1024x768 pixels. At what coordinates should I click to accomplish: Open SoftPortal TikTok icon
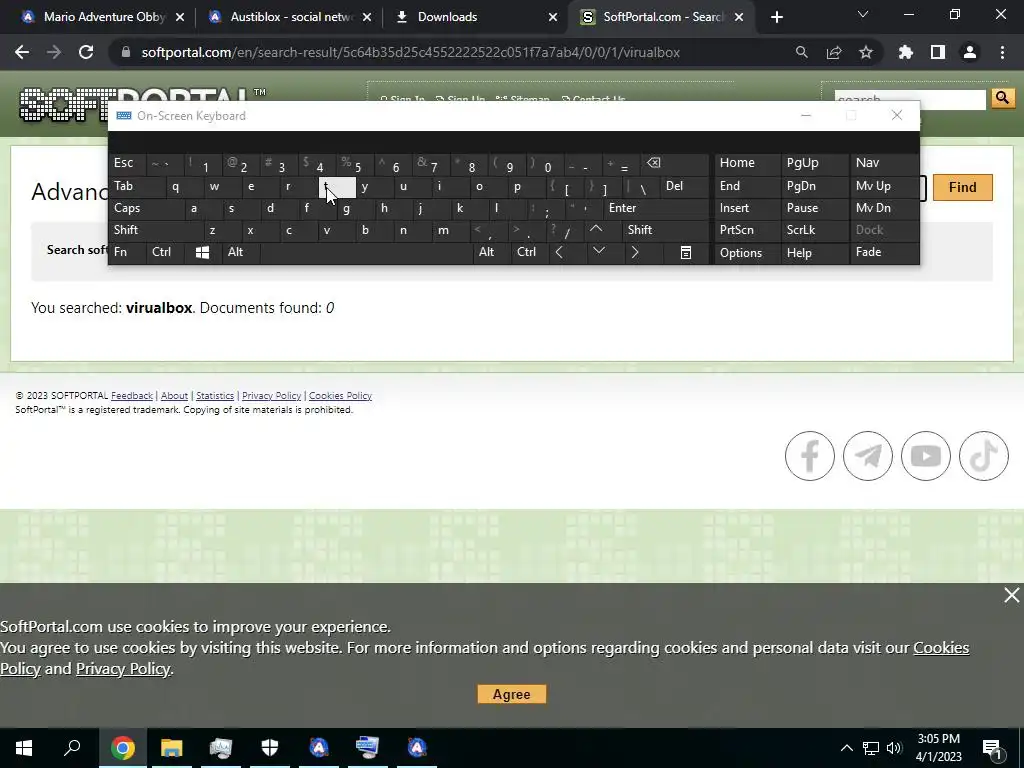tap(984, 456)
